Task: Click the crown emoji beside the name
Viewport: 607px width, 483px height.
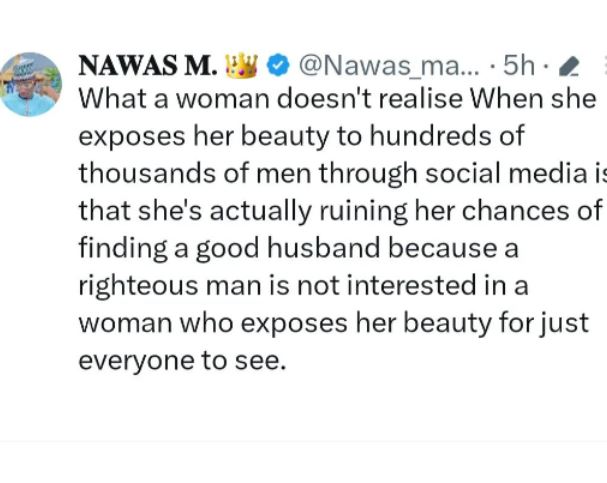Action: (241, 65)
